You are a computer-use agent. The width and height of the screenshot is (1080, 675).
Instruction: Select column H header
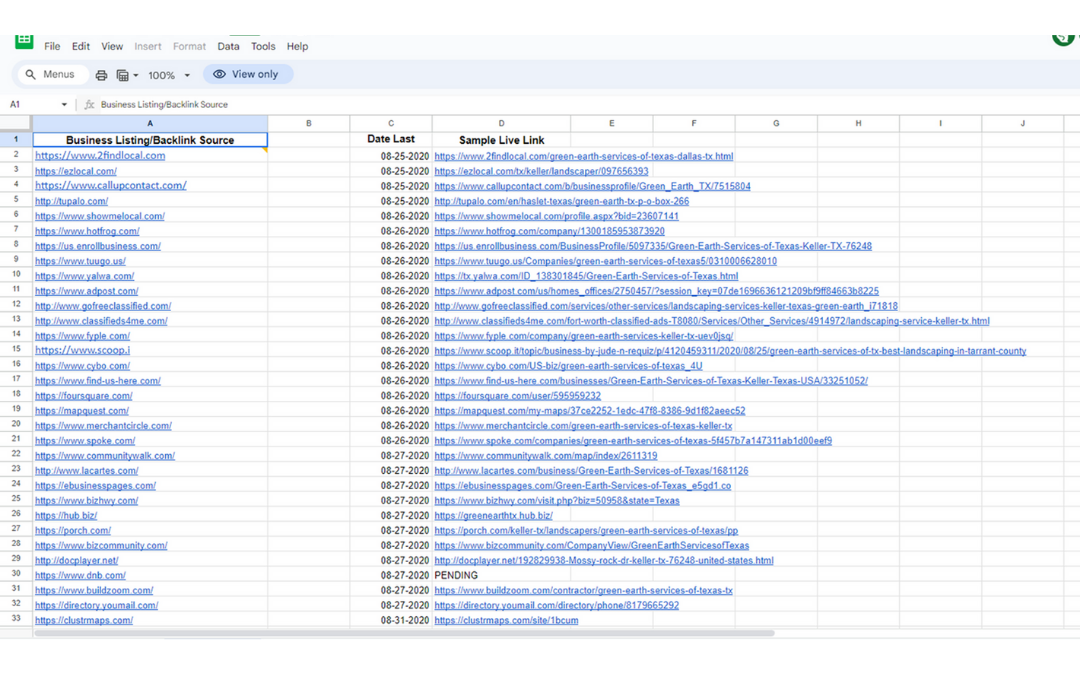click(x=858, y=123)
